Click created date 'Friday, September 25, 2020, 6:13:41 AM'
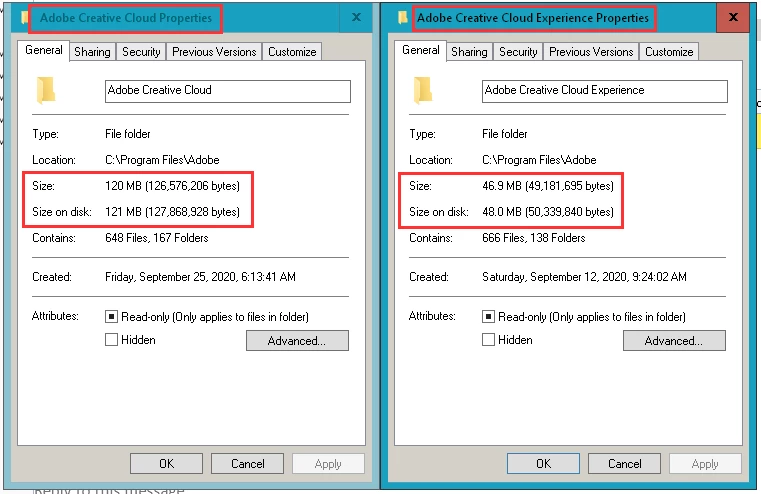The height and width of the screenshot is (494, 761). [x=200, y=277]
